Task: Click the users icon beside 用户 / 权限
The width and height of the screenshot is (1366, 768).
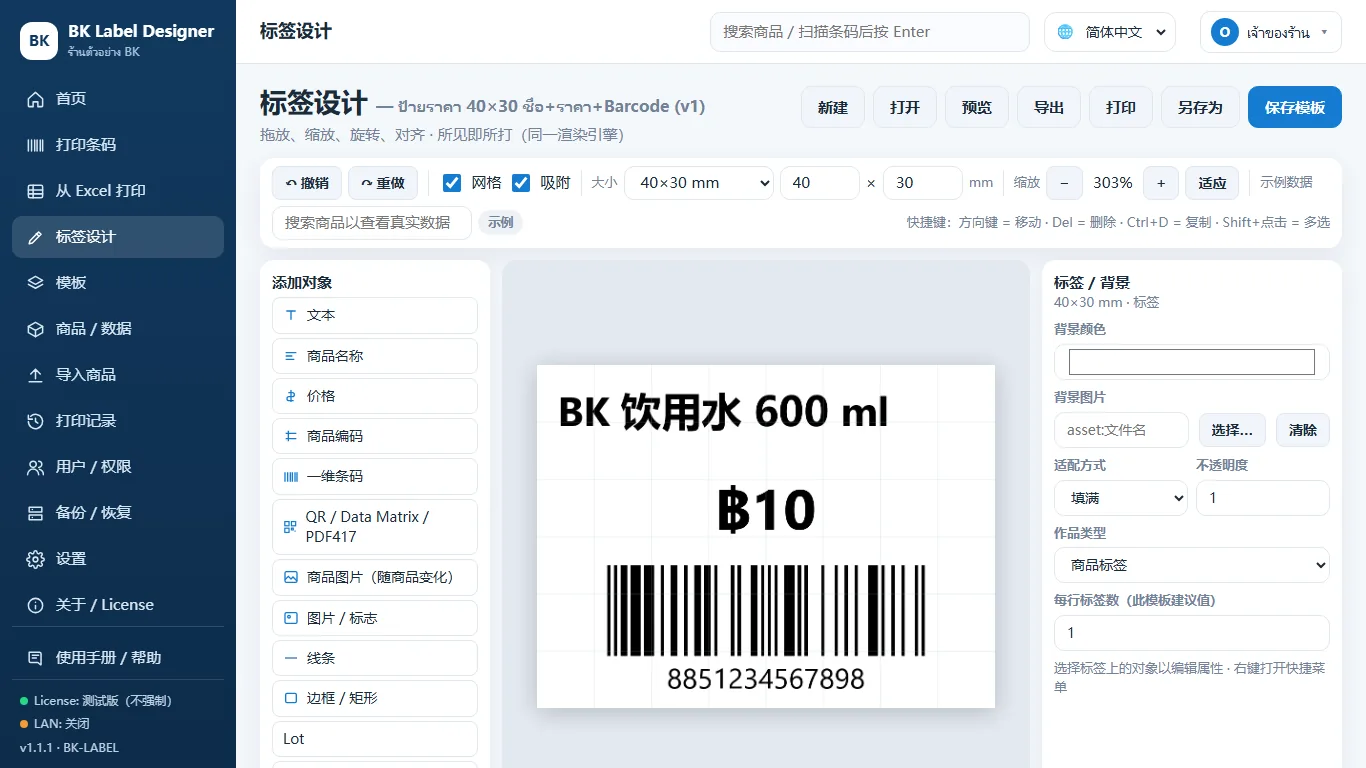Action: coord(36,467)
